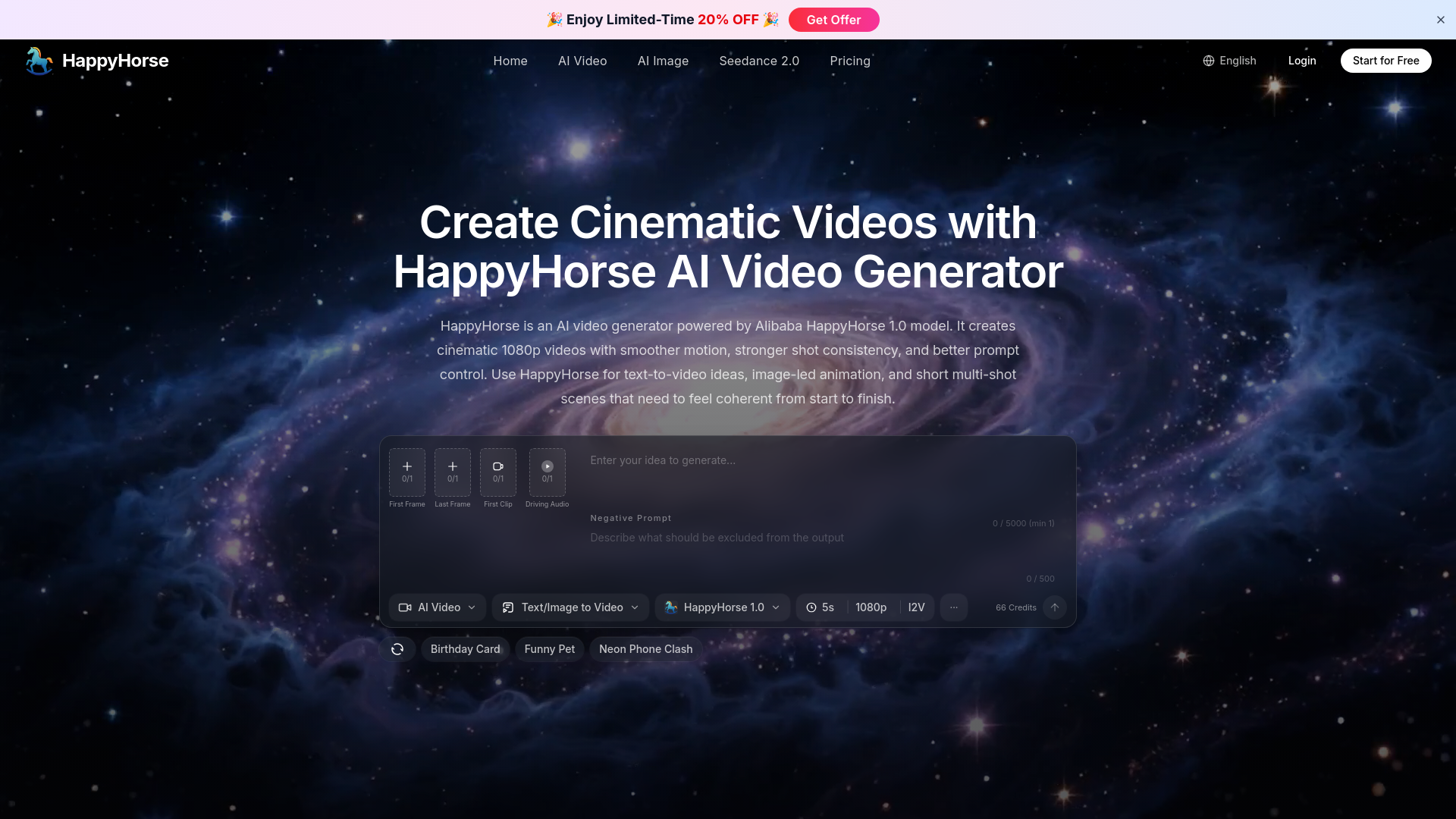Focus the idea prompt input field
The image size is (1456, 819).
[823, 478]
